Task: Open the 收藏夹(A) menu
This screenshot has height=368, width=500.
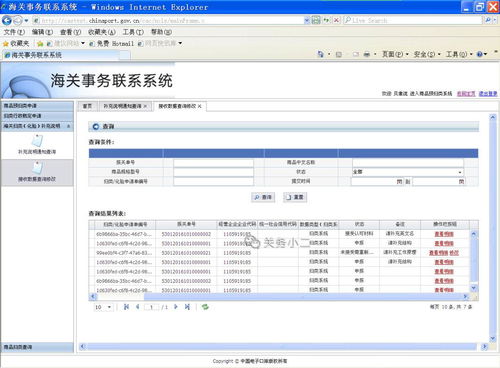Action: (102, 32)
